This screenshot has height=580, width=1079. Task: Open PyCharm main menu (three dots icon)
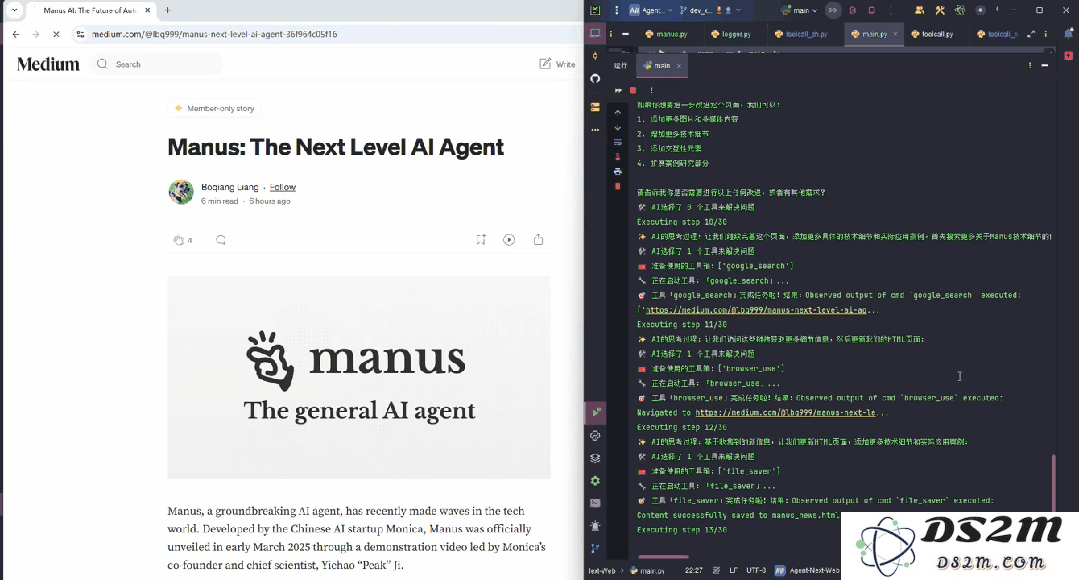617,10
